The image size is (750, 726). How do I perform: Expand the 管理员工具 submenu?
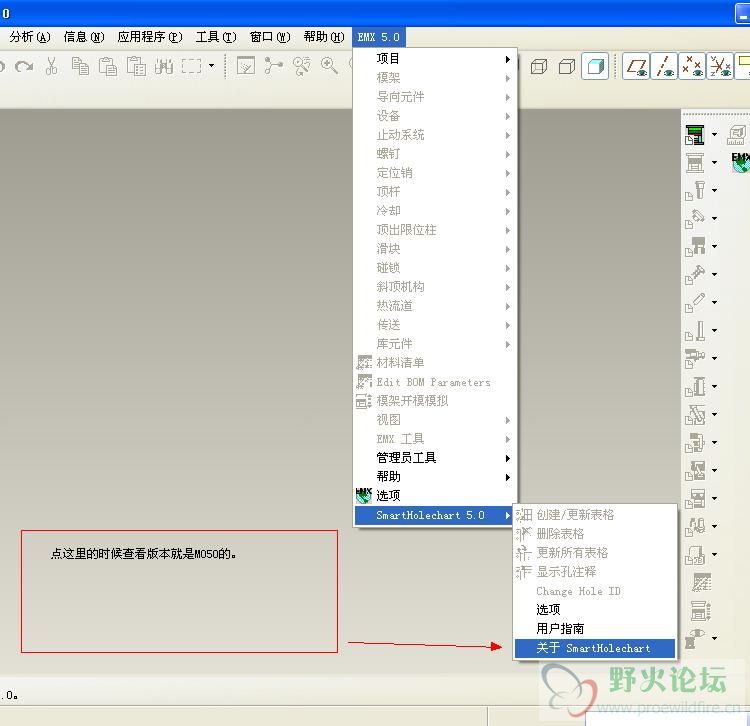[x=435, y=458]
